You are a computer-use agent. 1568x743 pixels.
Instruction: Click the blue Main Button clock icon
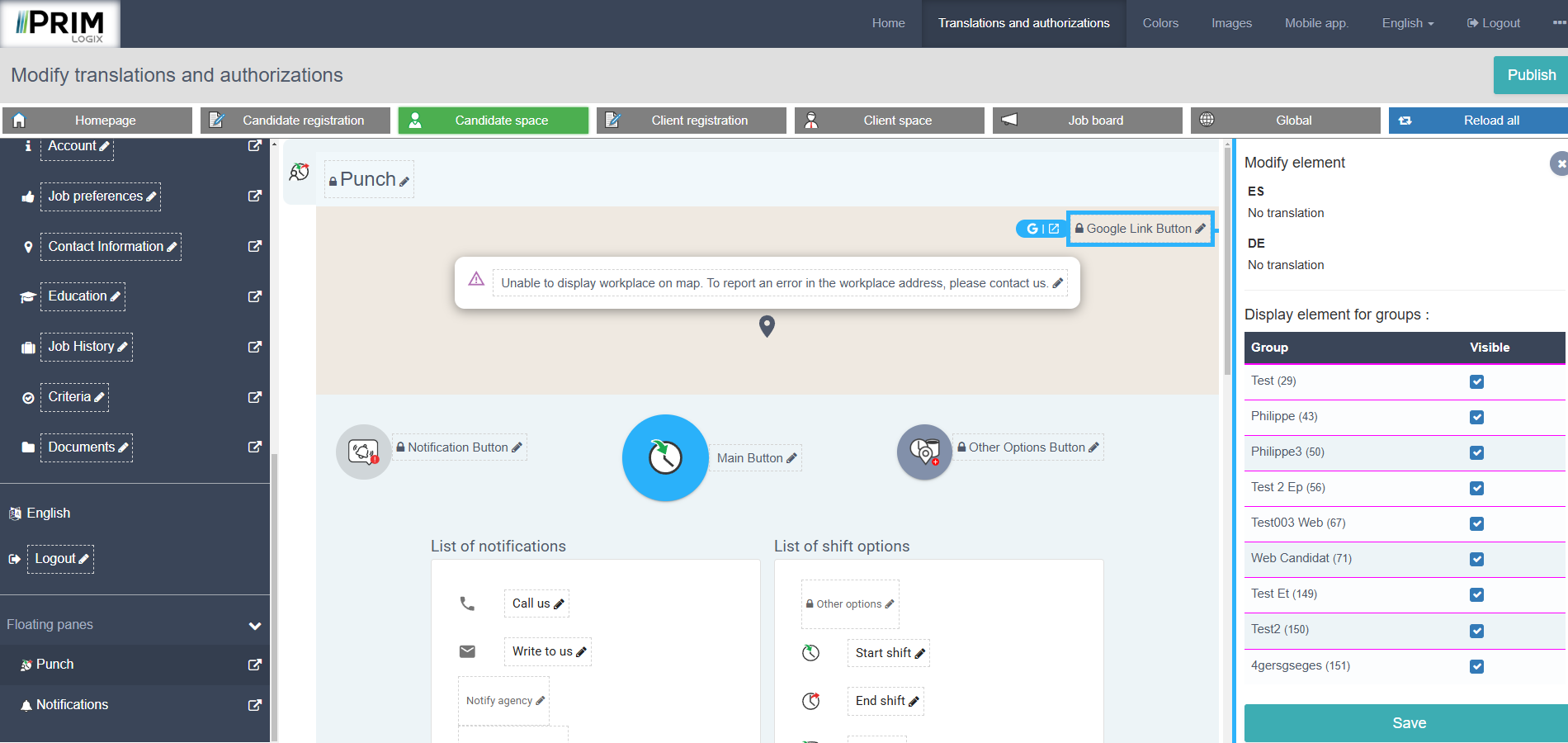point(664,457)
